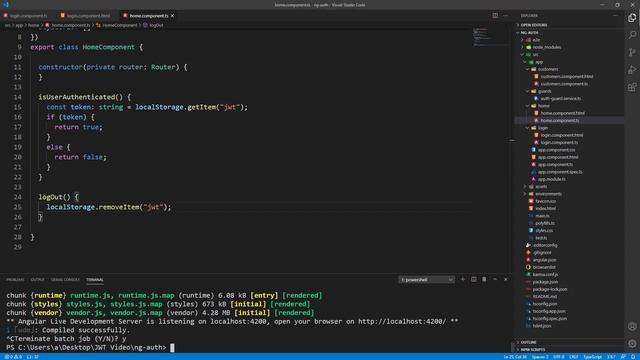
Task: Collapse the src folder
Action: click(535, 54)
